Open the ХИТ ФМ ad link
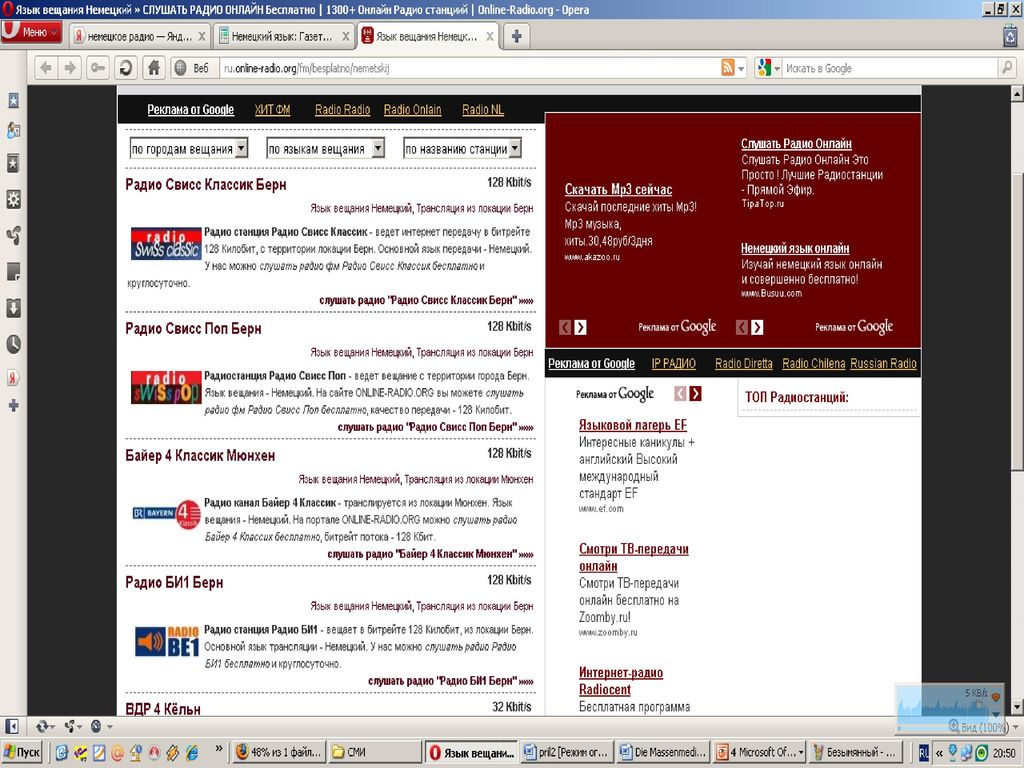 (x=272, y=110)
